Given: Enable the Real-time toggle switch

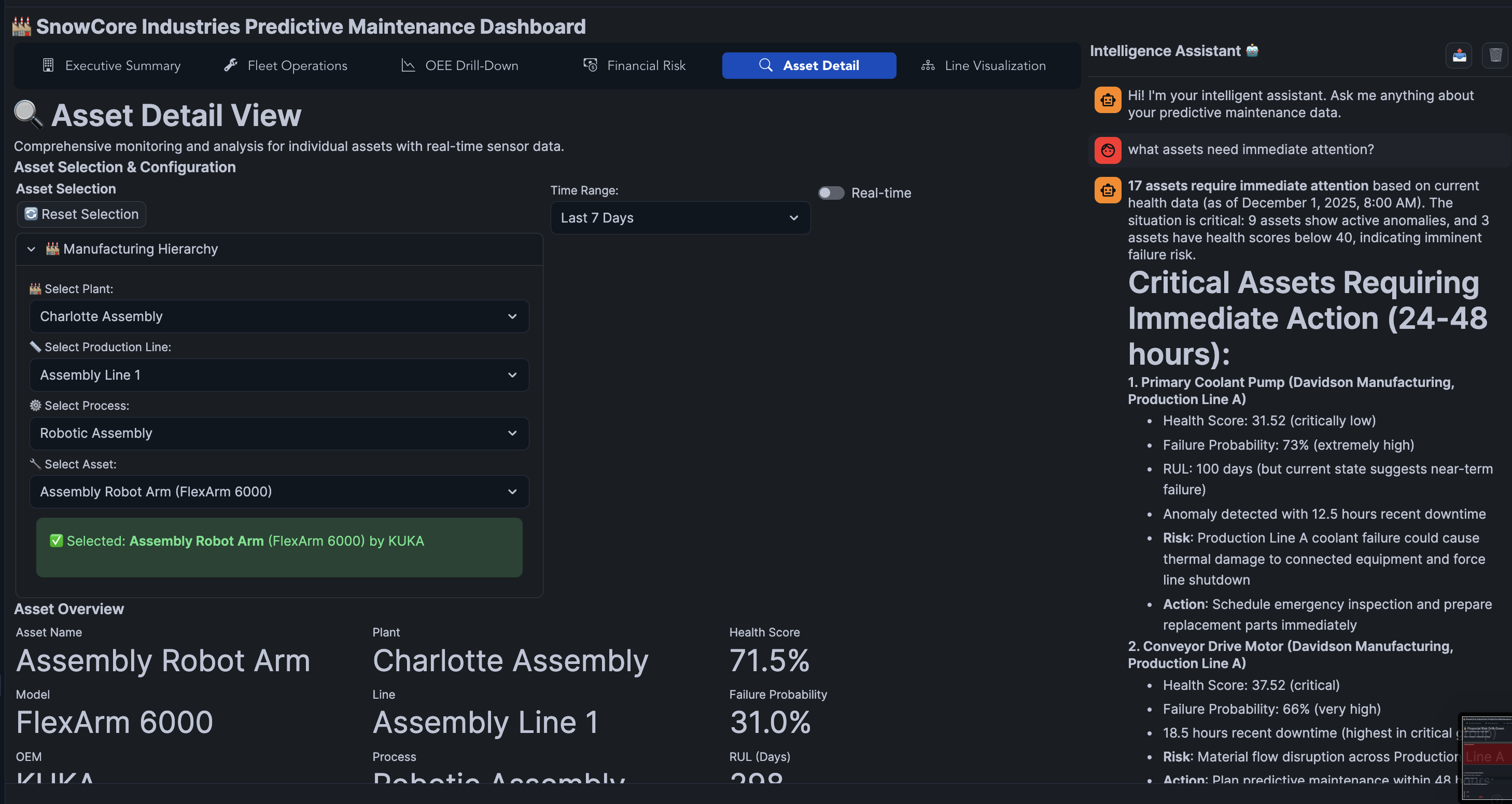Looking at the screenshot, I should click(x=831, y=193).
